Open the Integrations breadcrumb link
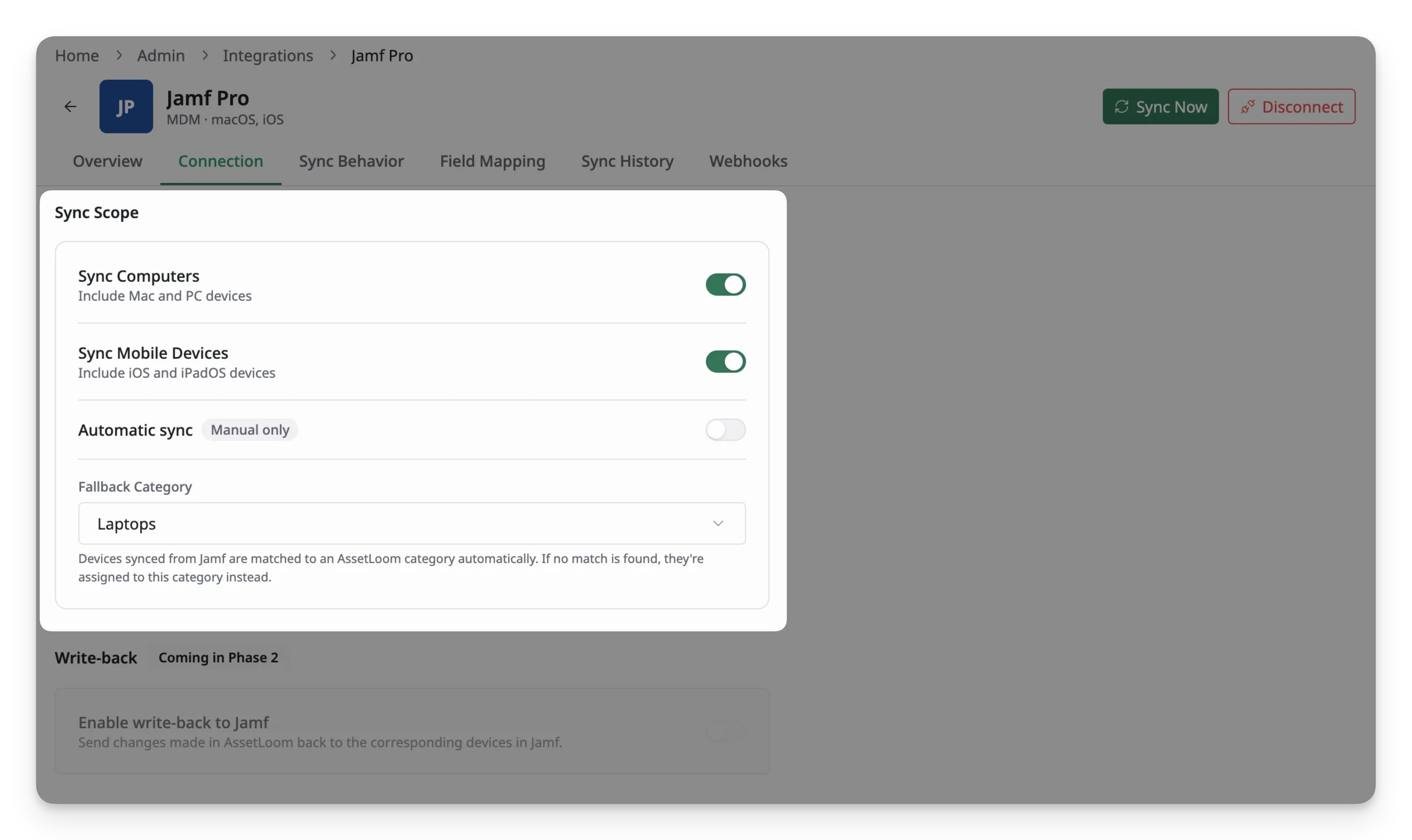Image resolution: width=1412 pixels, height=840 pixels. tap(267, 55)
